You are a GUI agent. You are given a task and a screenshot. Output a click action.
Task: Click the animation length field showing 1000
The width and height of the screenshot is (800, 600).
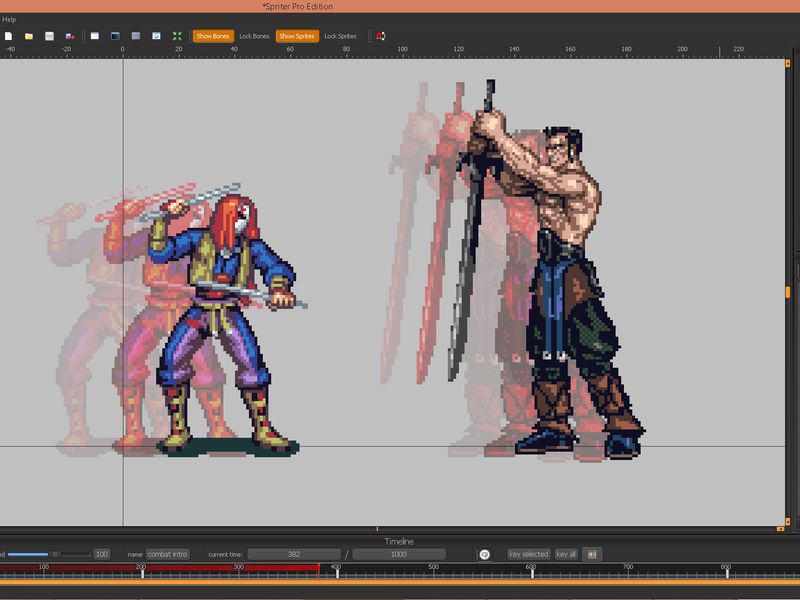[x=399, y=555]
